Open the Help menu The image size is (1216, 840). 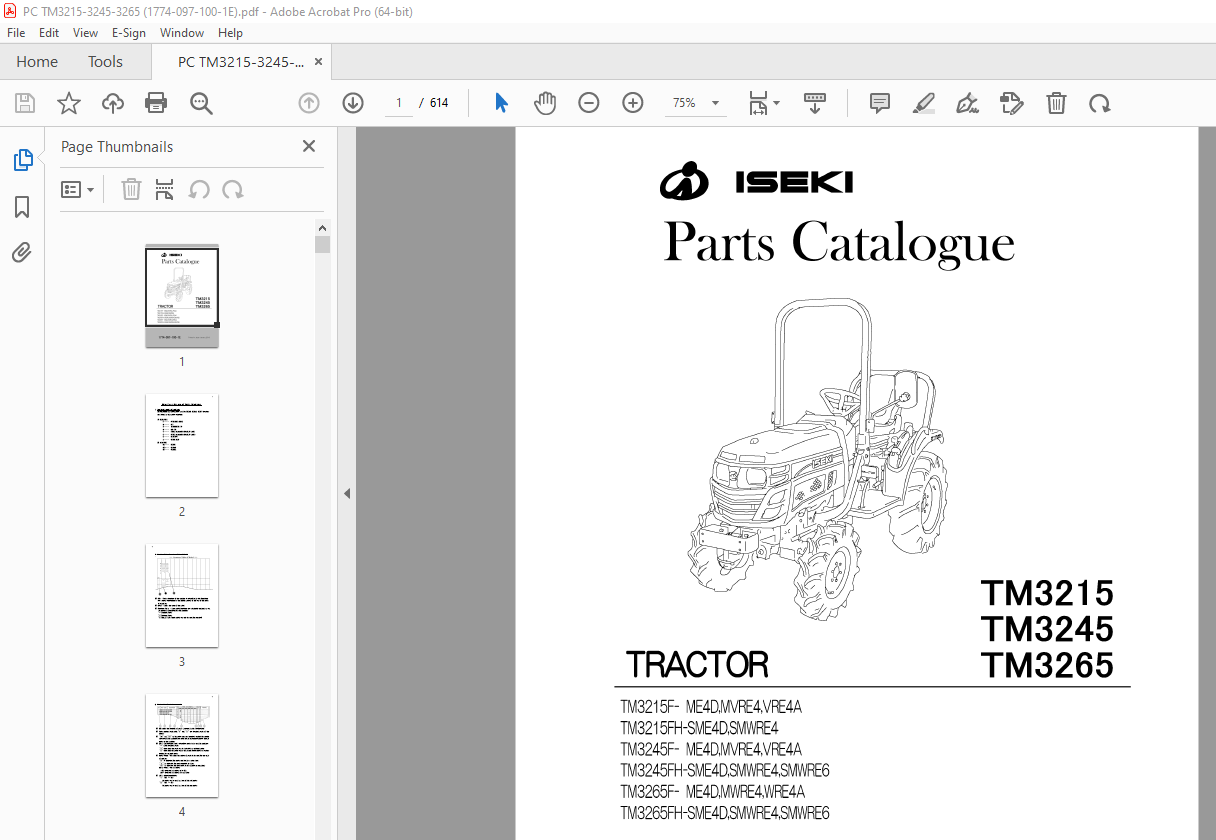(x=230, y=33)
